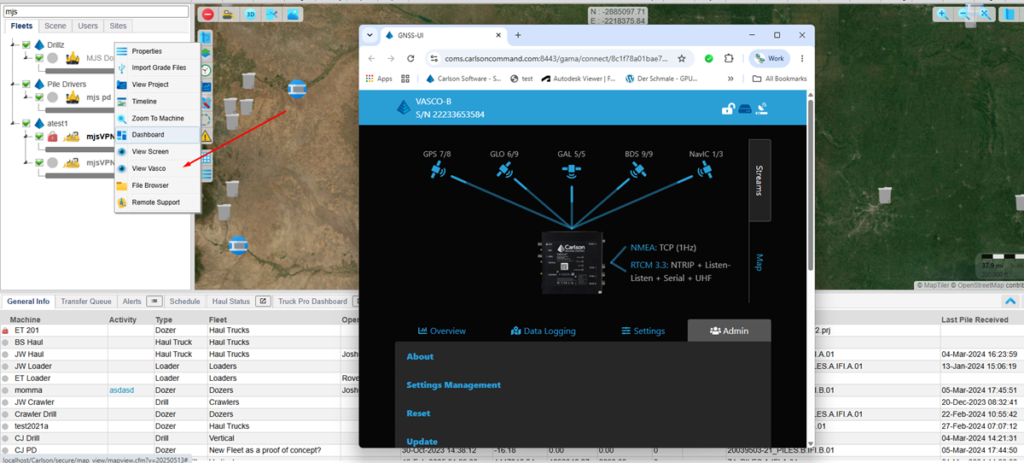Click the receiver device icon in VASCO-B header
This screenshot has height=463, width=1024.
745,109
